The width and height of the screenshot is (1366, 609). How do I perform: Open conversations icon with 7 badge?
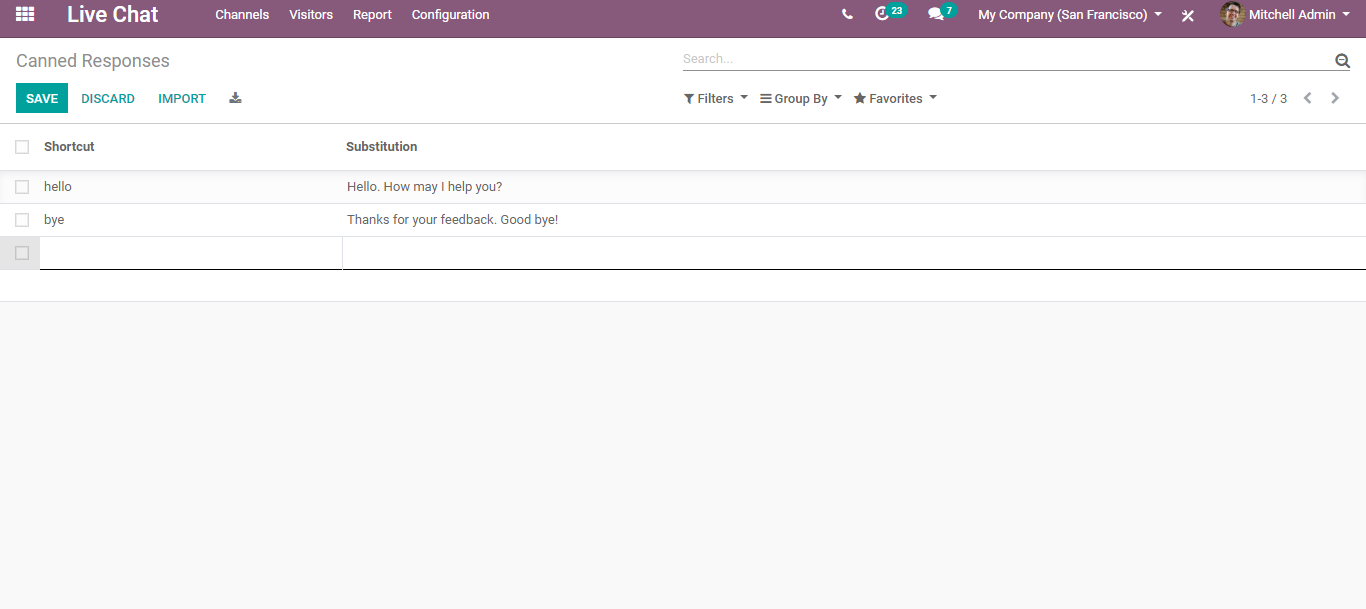coord(941,14)
